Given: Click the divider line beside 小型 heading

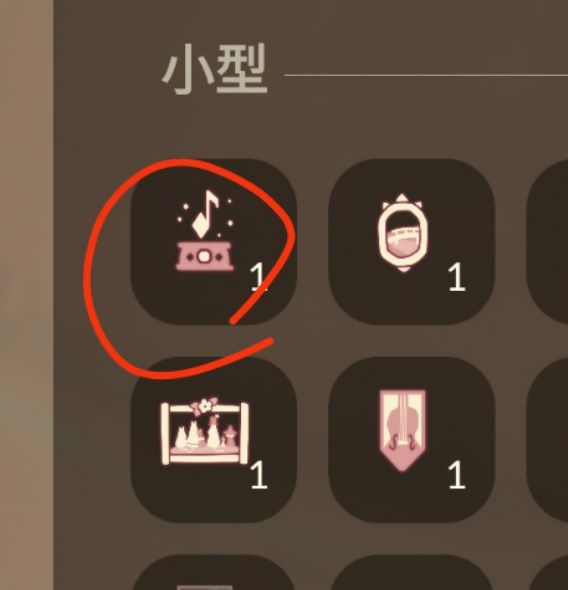Looking at the screenshot, I should point(426,75).
